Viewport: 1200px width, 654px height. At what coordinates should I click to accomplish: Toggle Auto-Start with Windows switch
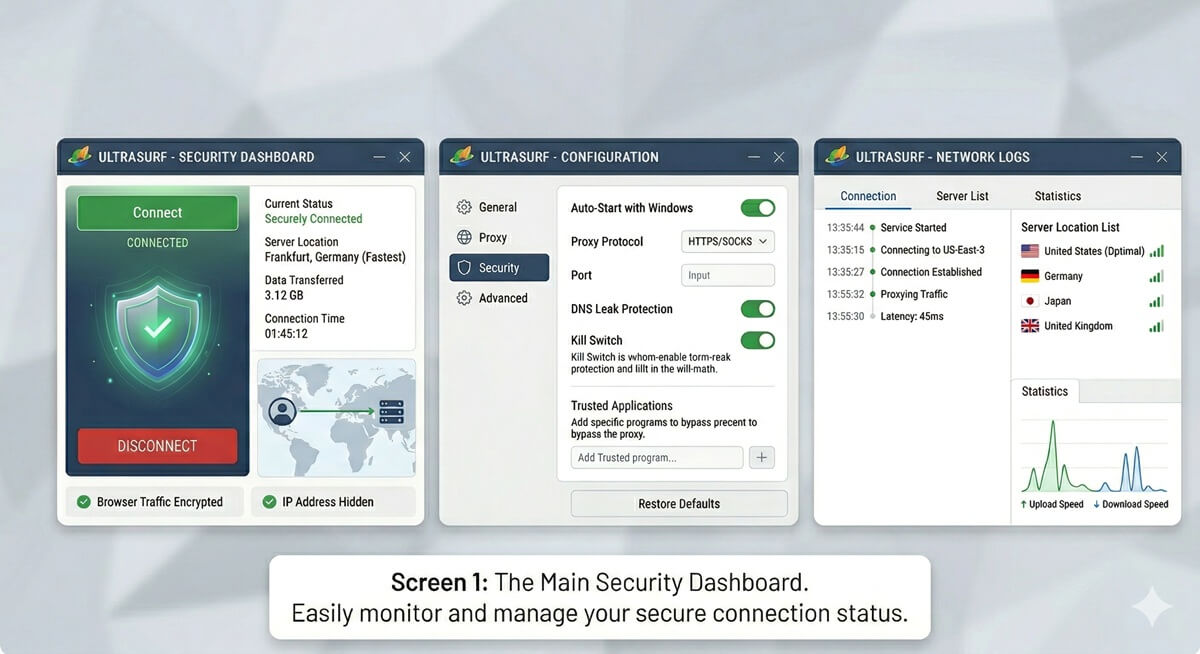click(757, 208)
